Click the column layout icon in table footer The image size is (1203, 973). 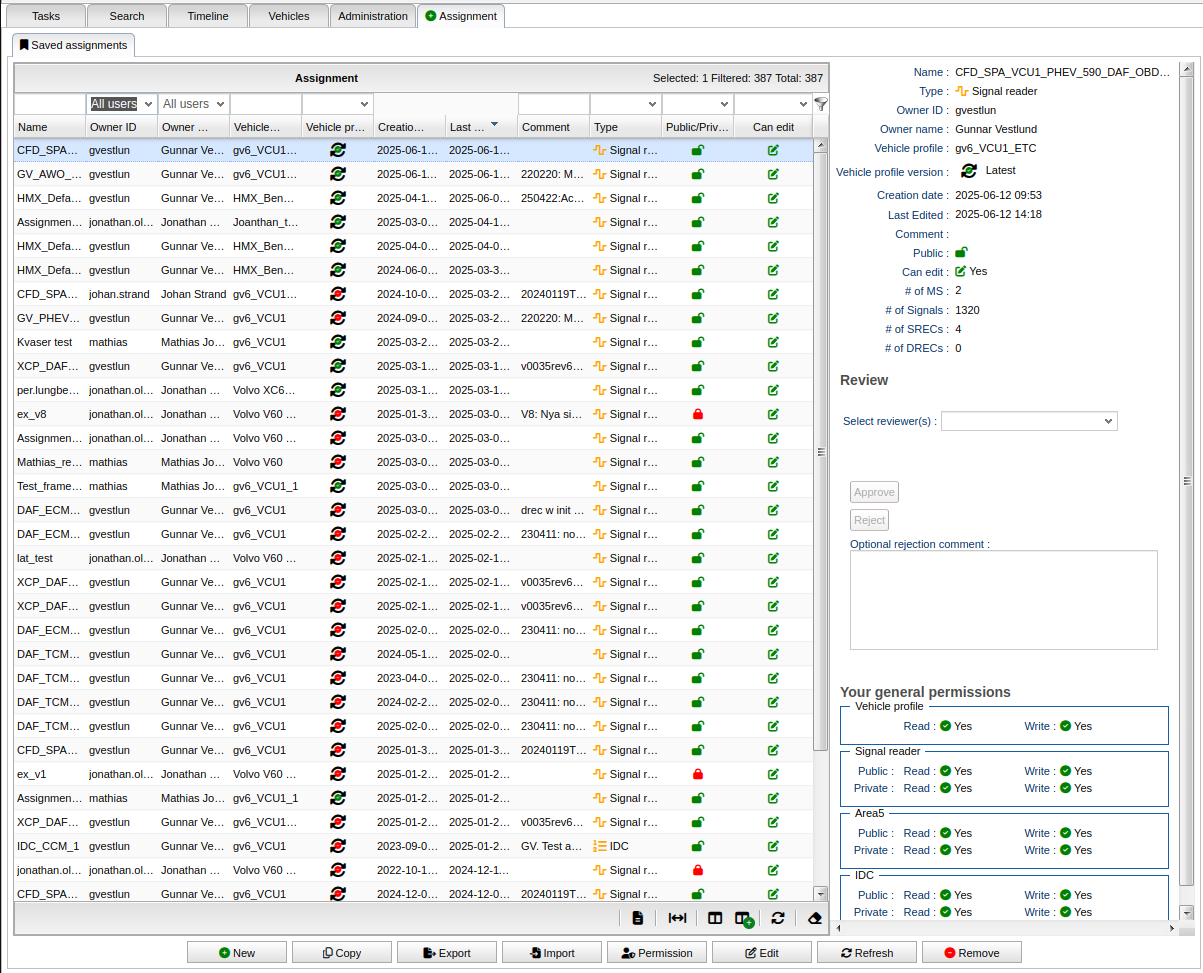coord(715,918)
